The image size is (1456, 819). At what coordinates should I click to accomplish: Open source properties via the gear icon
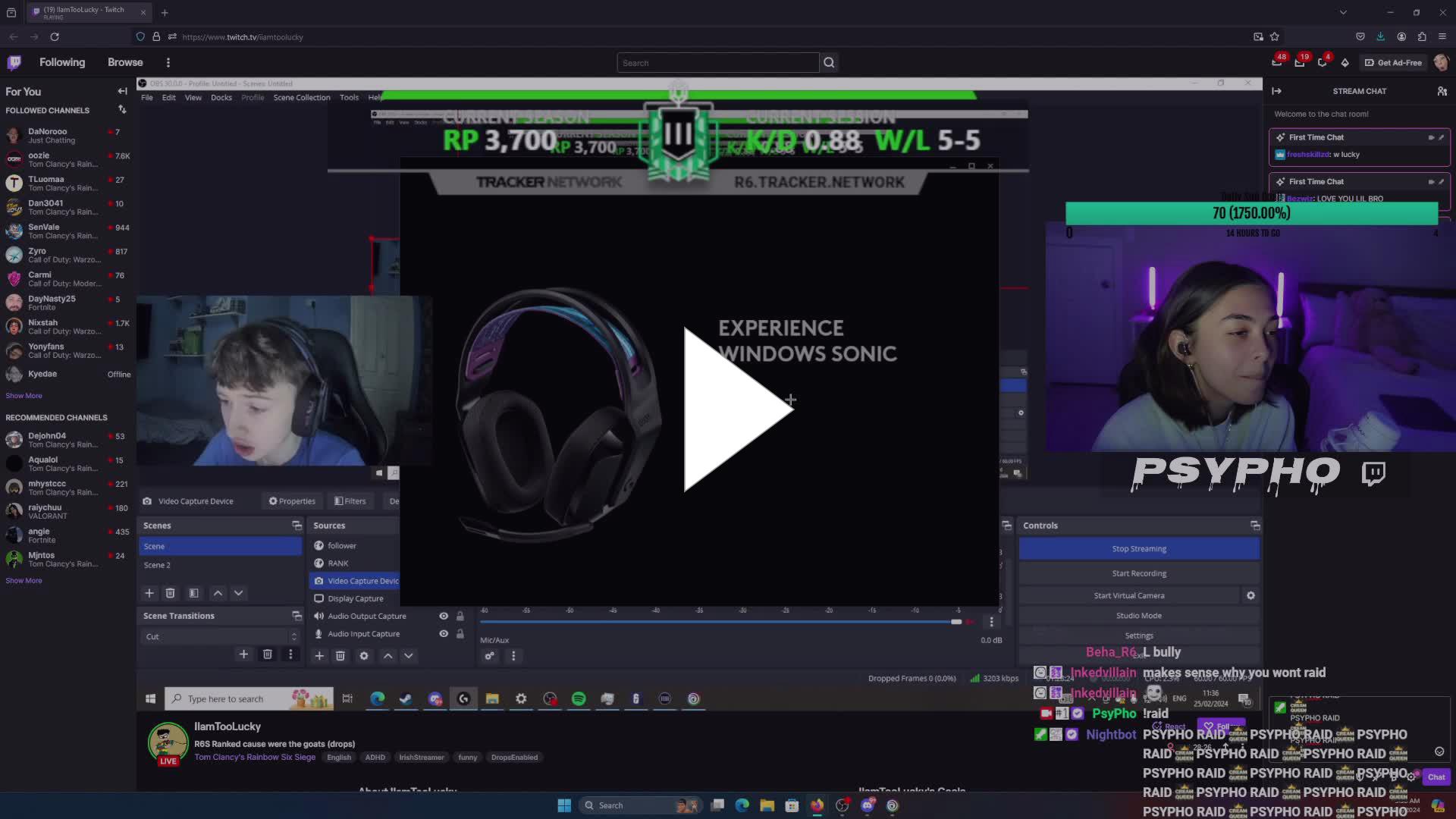363,655
